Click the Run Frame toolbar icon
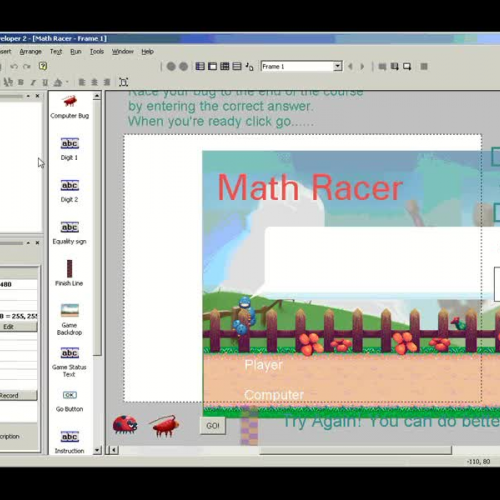The image size is (500, 500). (407, 67)
